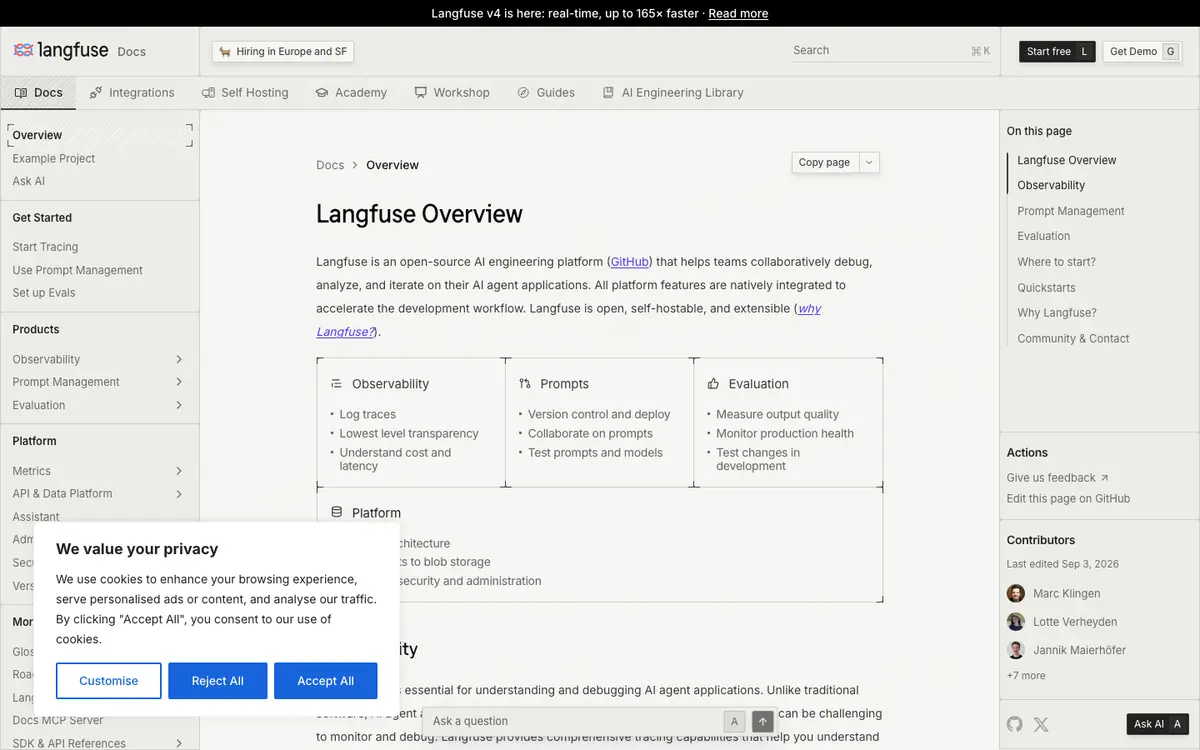Open the AI Engineering Library tab
Viewport: 1200px width, 750px height.
(x=673, y=93)
